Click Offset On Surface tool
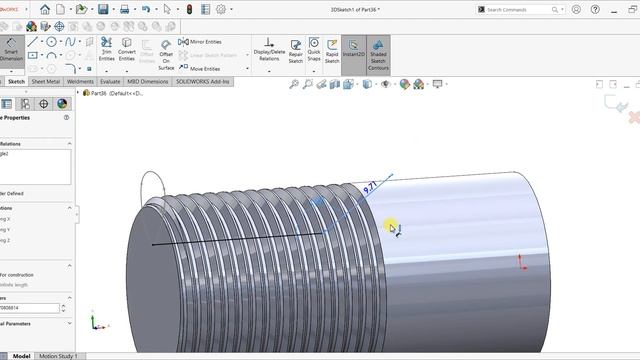The width and height of the screenshot is (640, 360). tap(166, 55)
